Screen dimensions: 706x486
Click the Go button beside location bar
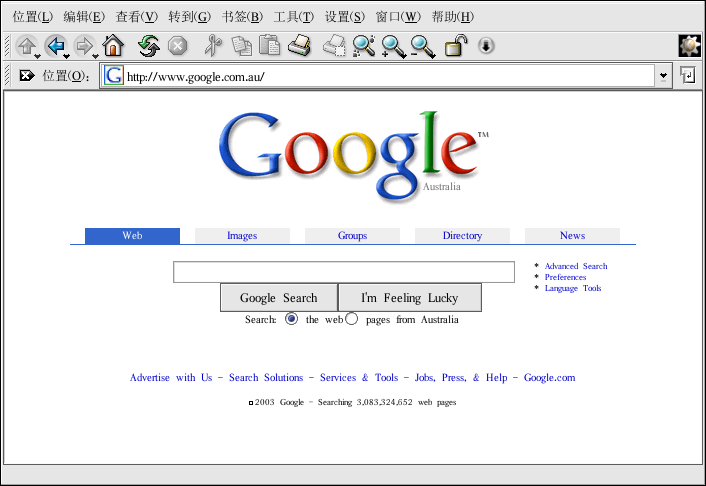[x=688, y=75]
